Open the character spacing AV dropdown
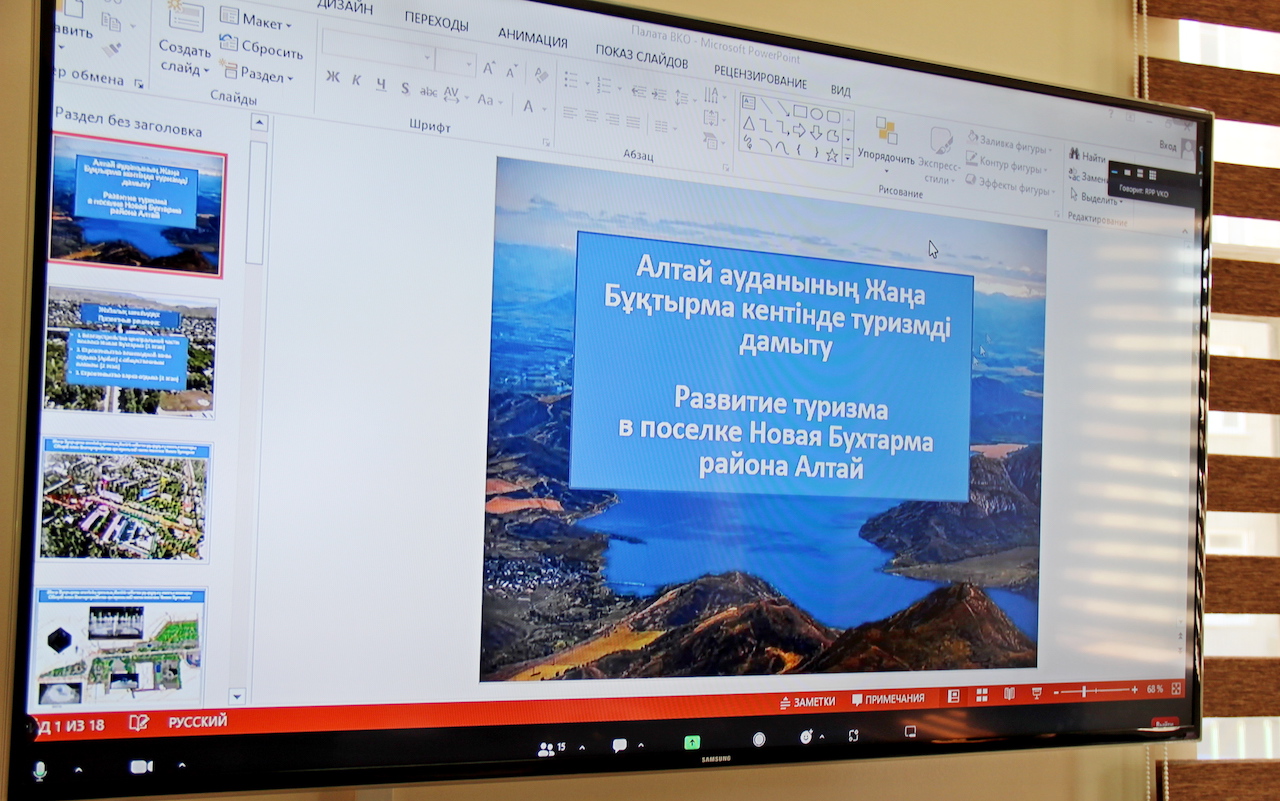This screenshot has width=1280, height=801. tap(455, 96)
